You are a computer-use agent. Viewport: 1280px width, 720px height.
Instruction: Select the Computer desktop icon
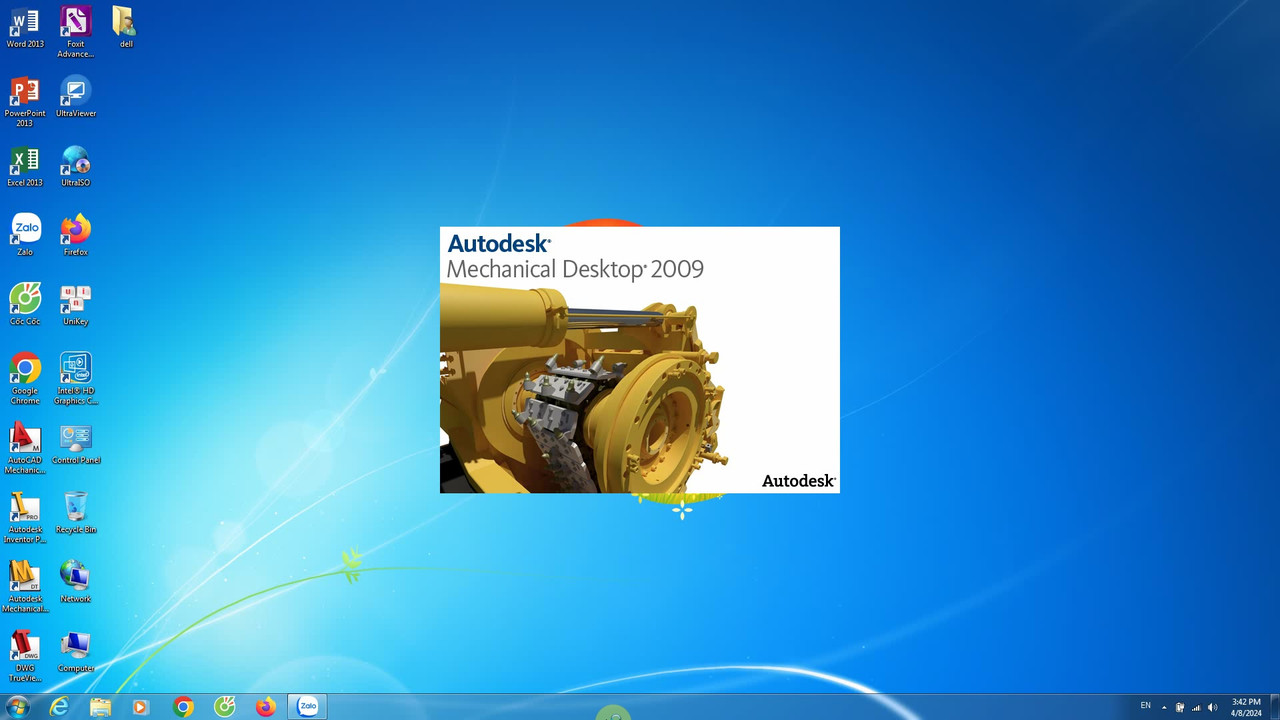75,652
